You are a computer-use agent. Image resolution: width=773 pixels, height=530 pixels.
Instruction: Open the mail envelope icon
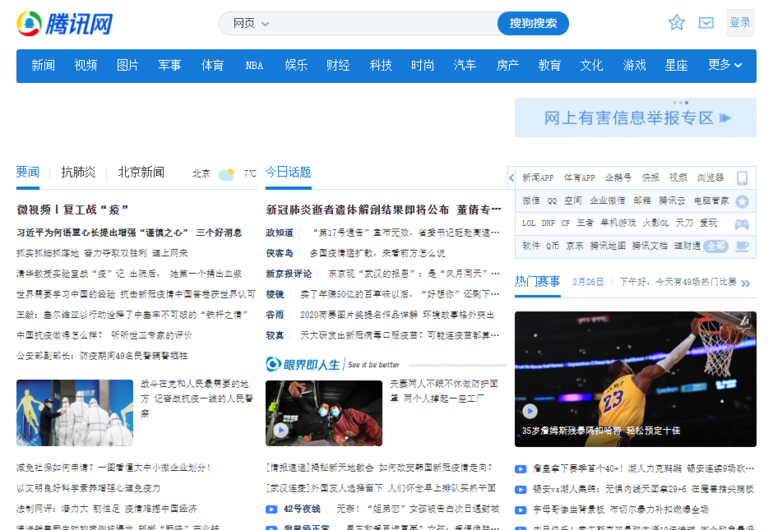point(706,23)
